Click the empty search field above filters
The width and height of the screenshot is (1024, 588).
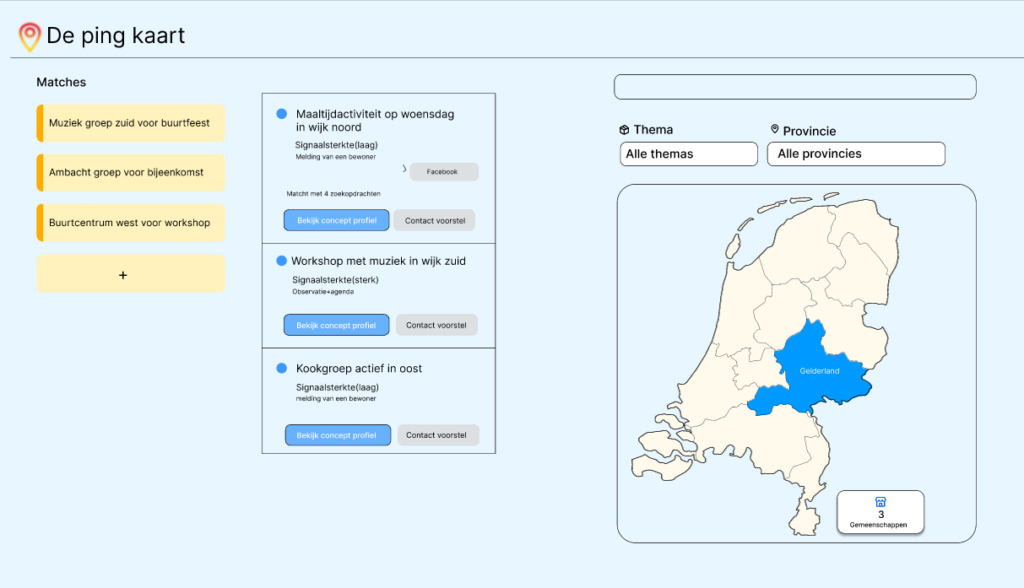(794, 87)
